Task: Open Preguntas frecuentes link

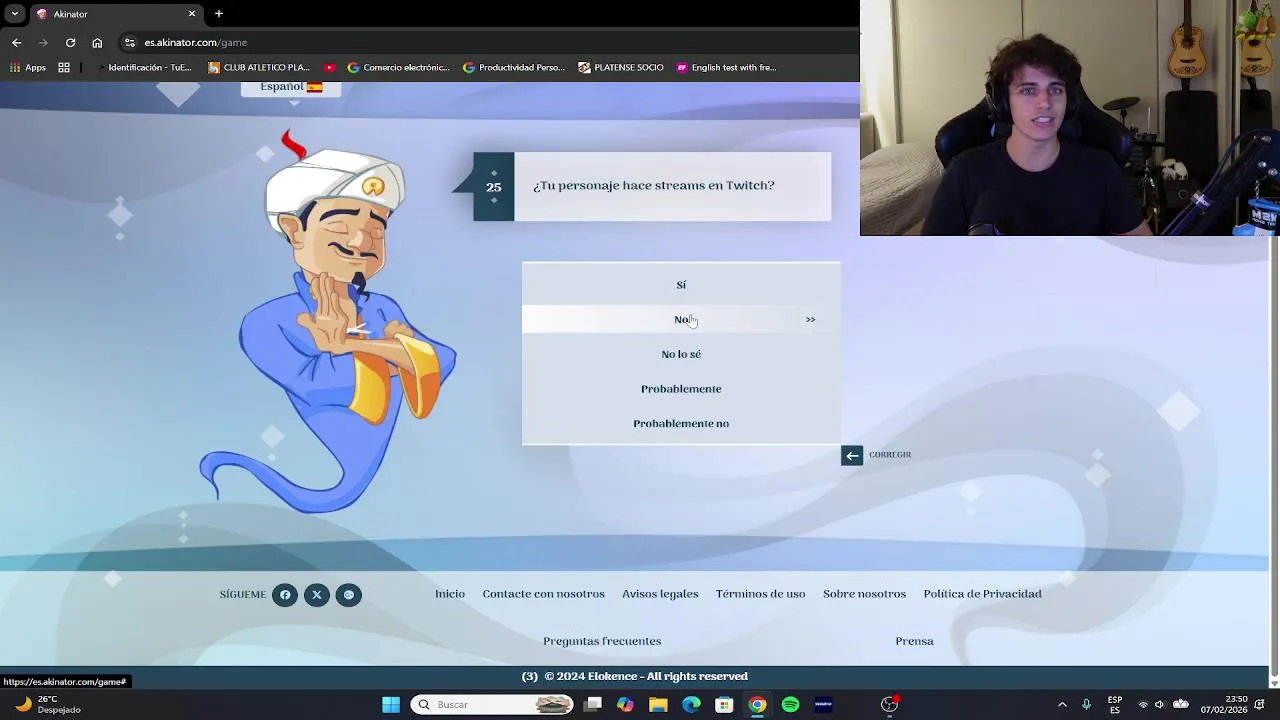Action: 602,641
